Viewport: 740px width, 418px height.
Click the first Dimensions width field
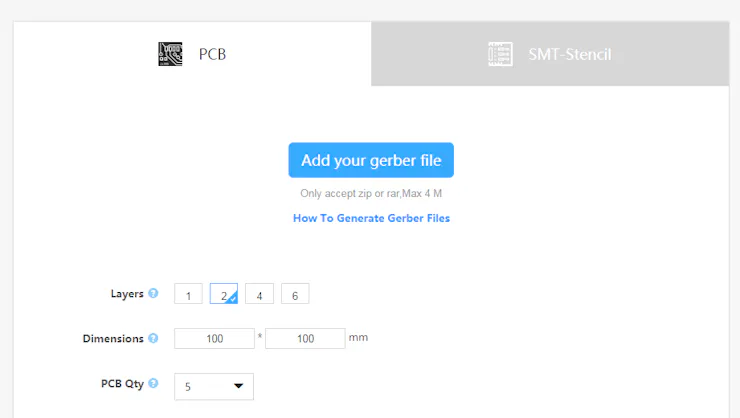(x=214, y=339)
